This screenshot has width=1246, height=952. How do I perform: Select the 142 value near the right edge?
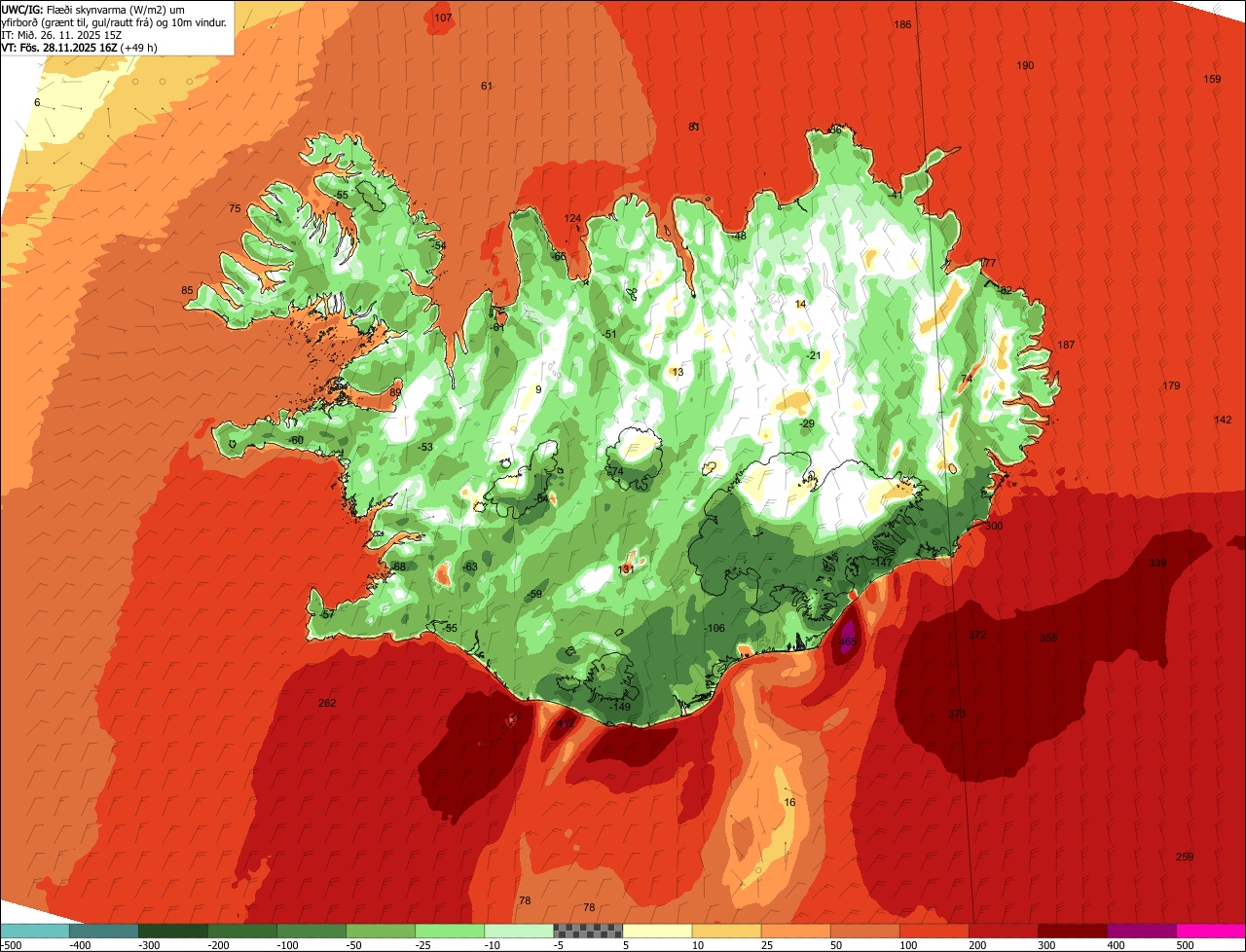pyautogui.click(x=1223, y=420)
